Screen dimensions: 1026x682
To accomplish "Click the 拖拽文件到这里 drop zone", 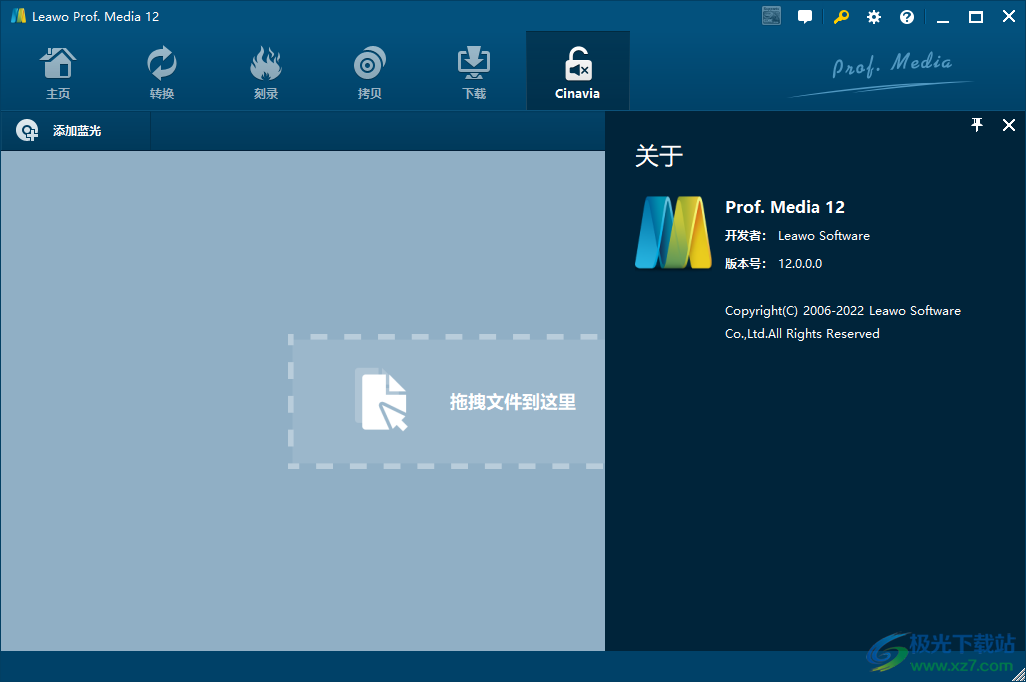I will click(446, 402).
